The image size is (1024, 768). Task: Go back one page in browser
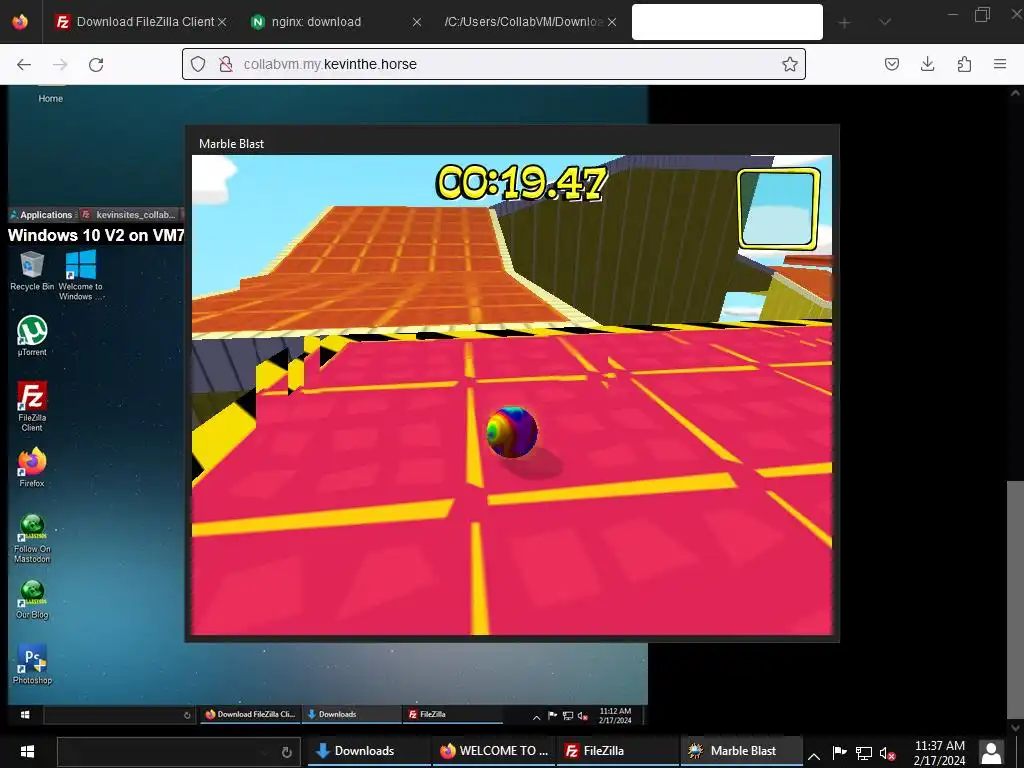point(24,64)
